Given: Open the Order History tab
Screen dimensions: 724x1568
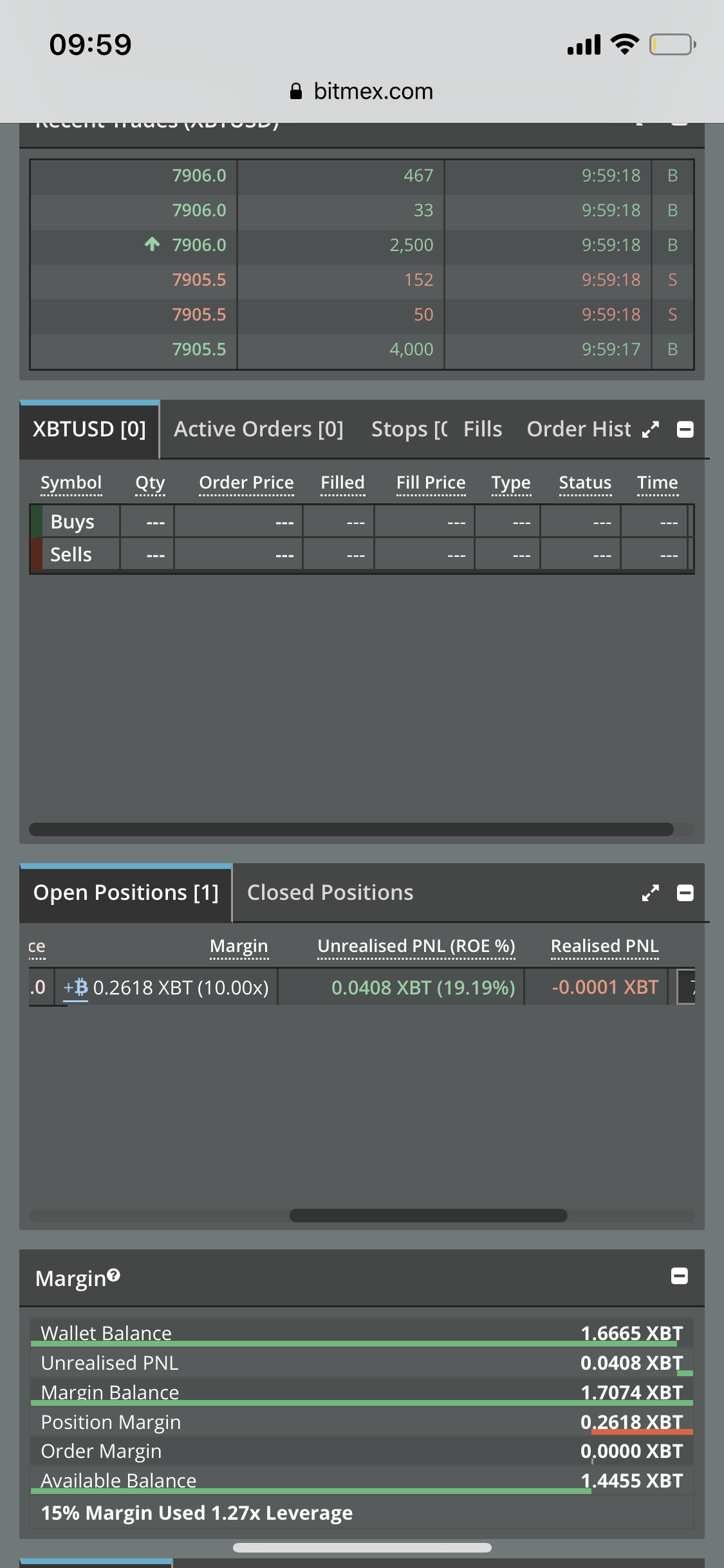Looking at the screenshot, I should [579, 429].
